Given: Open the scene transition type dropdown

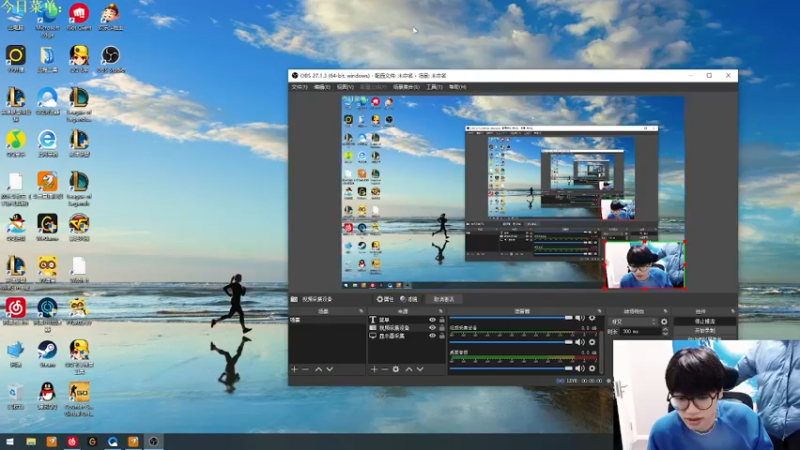Looking at the screenshot, I should point(633,322).
